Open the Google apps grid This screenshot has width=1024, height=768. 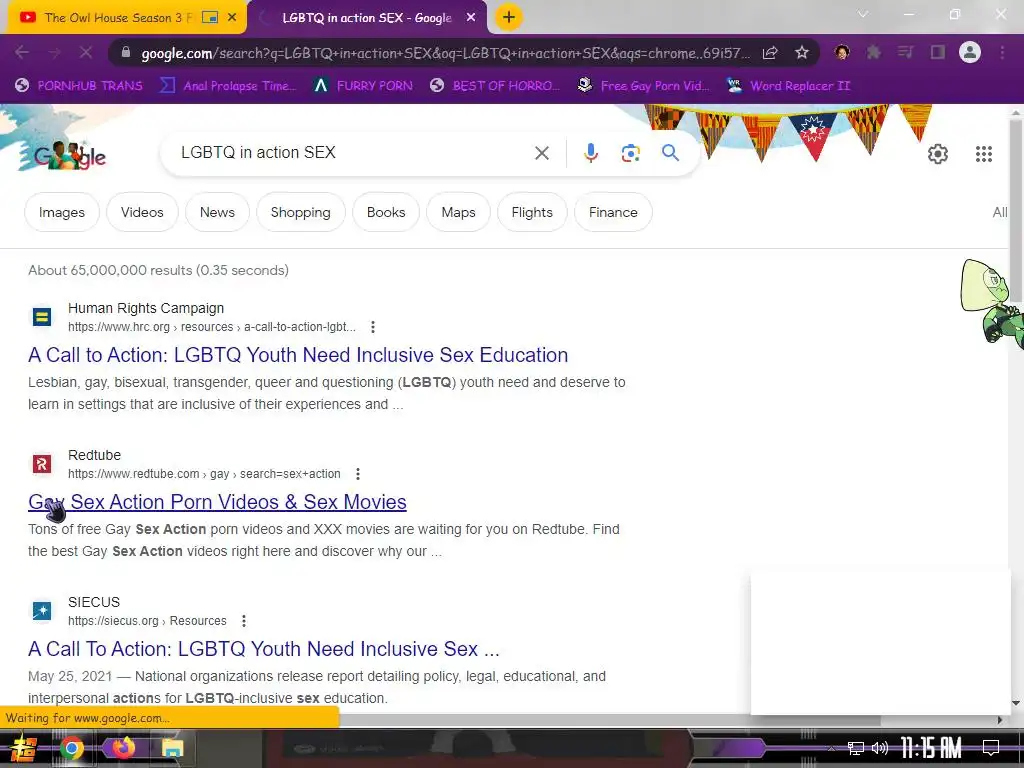984,153
